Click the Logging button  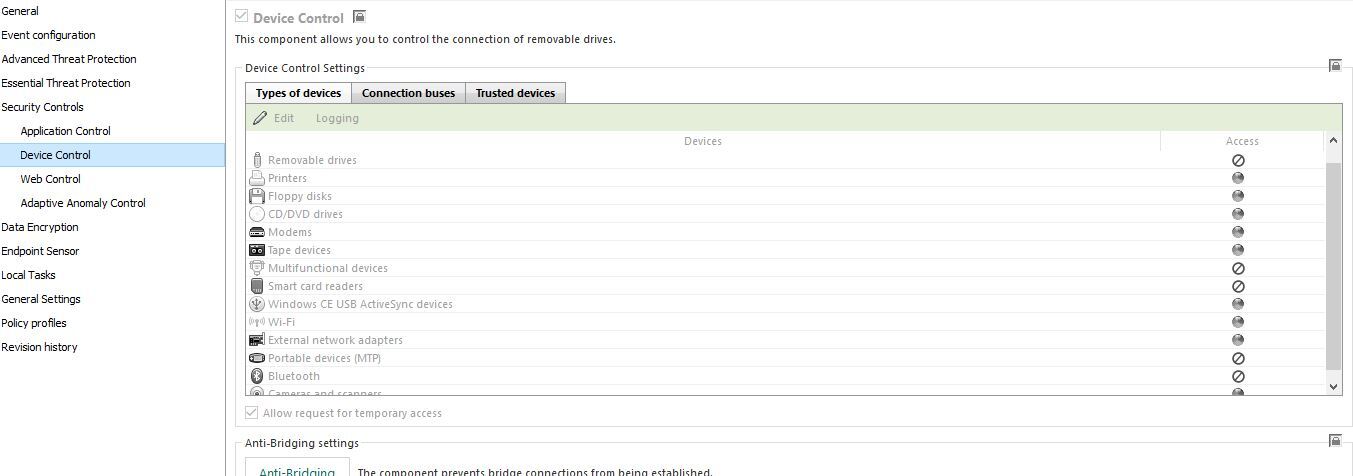click(x=337, y=118)
